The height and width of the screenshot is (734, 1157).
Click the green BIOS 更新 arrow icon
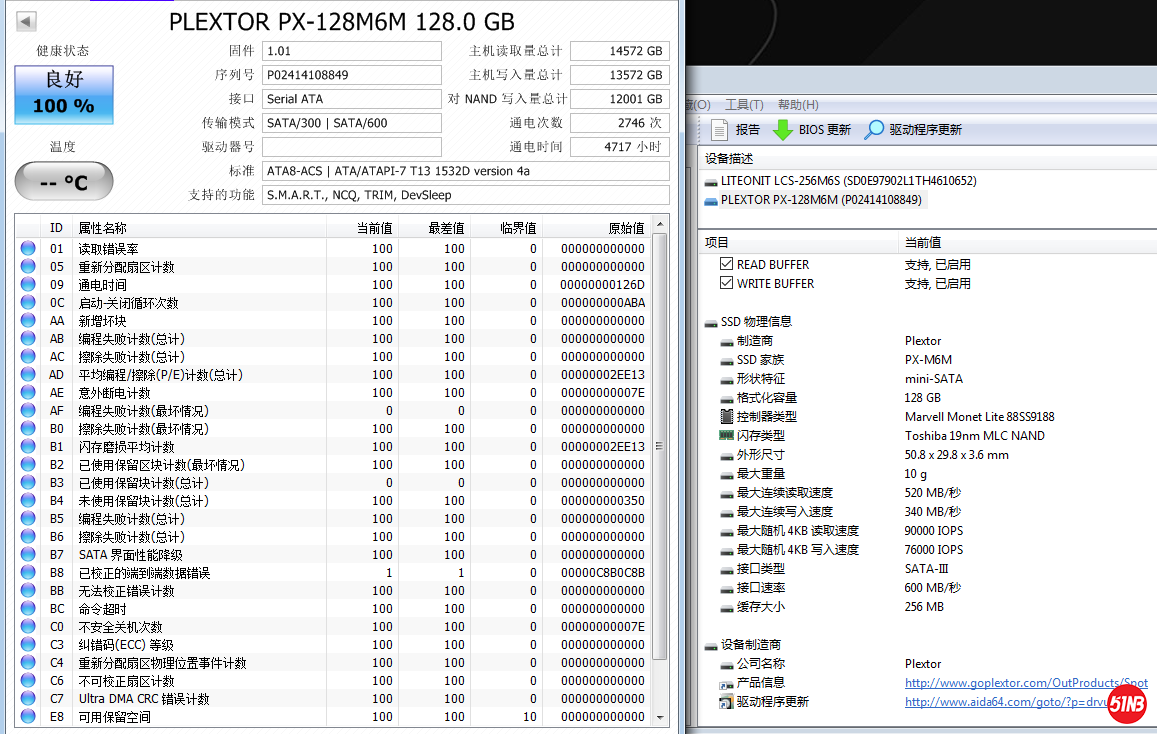783,130
